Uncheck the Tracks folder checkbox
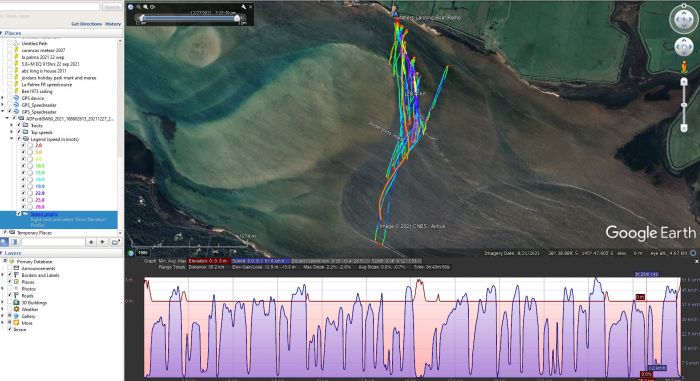The width and height of the screenshot is (700, 381). (18, 126)
